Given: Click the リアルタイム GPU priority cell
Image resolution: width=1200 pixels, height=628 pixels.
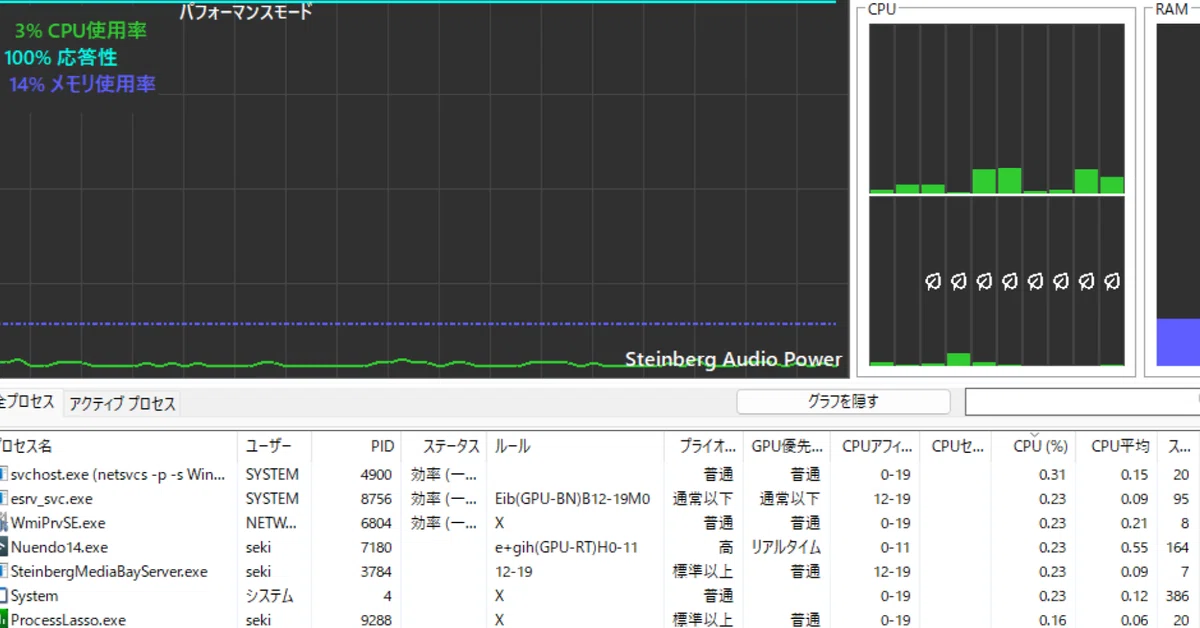Looking at the screenshot, I should (x=786, y=547).
